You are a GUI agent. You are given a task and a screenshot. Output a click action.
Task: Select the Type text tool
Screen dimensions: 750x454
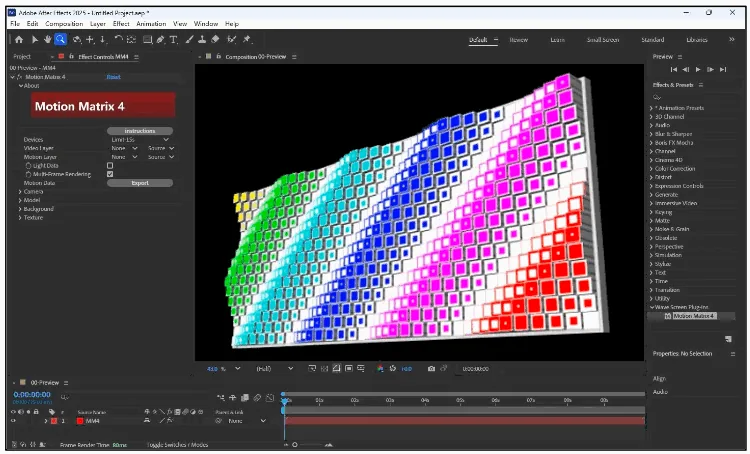point(173,40)
